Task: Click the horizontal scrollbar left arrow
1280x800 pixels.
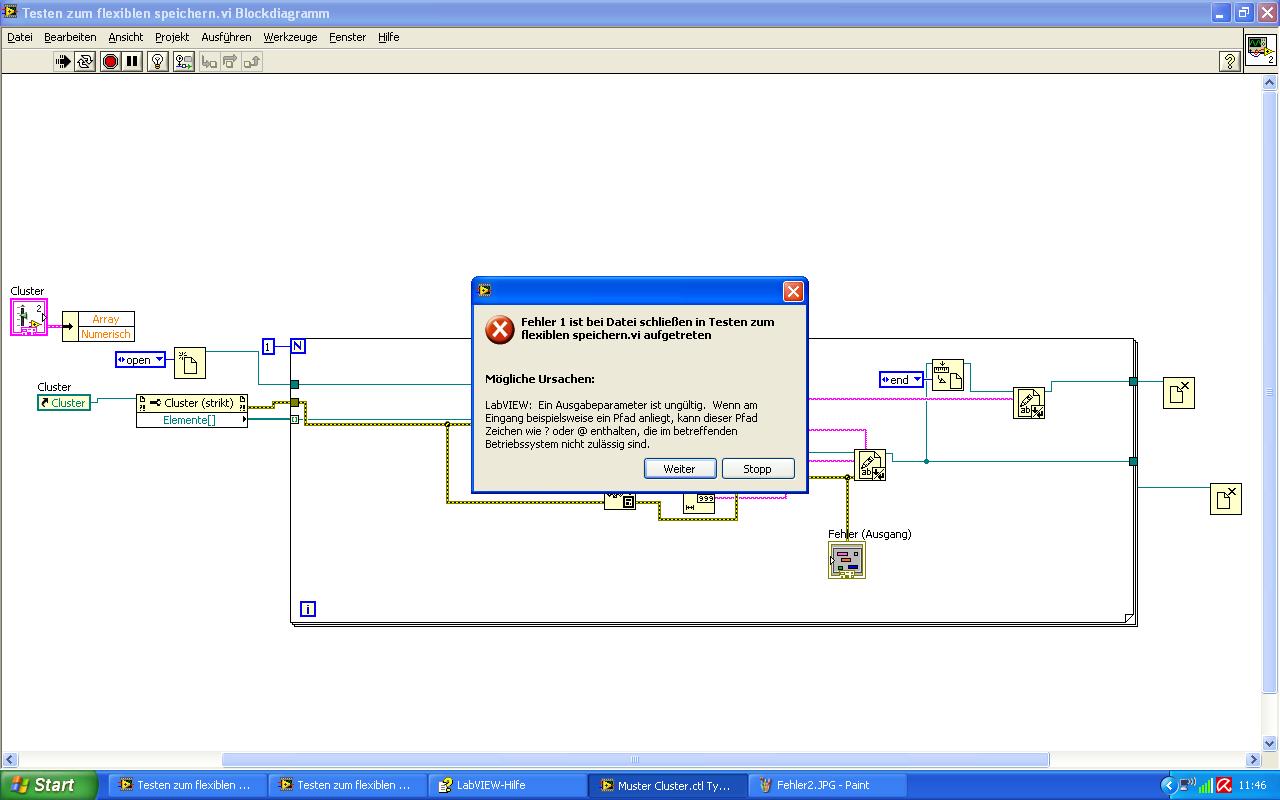Action: click(x=8, y=760)
